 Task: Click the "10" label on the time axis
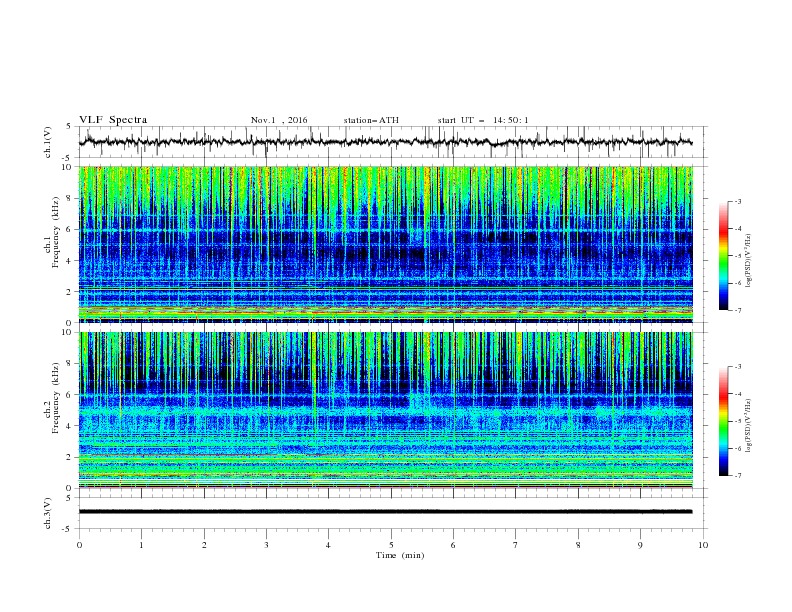click(703, 545)
